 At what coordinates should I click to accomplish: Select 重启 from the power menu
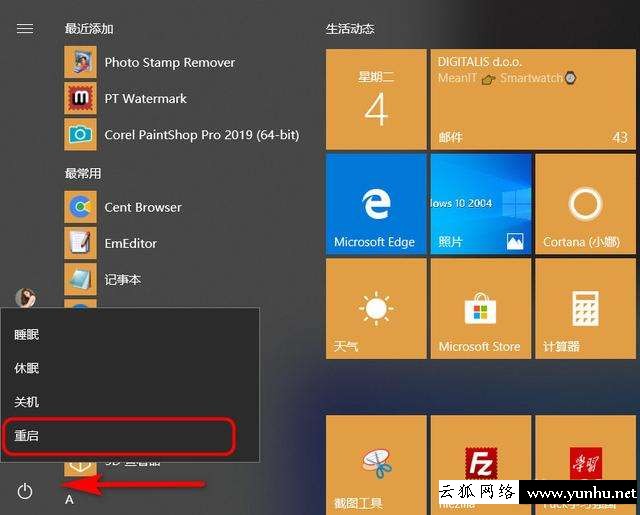point(130,435)
